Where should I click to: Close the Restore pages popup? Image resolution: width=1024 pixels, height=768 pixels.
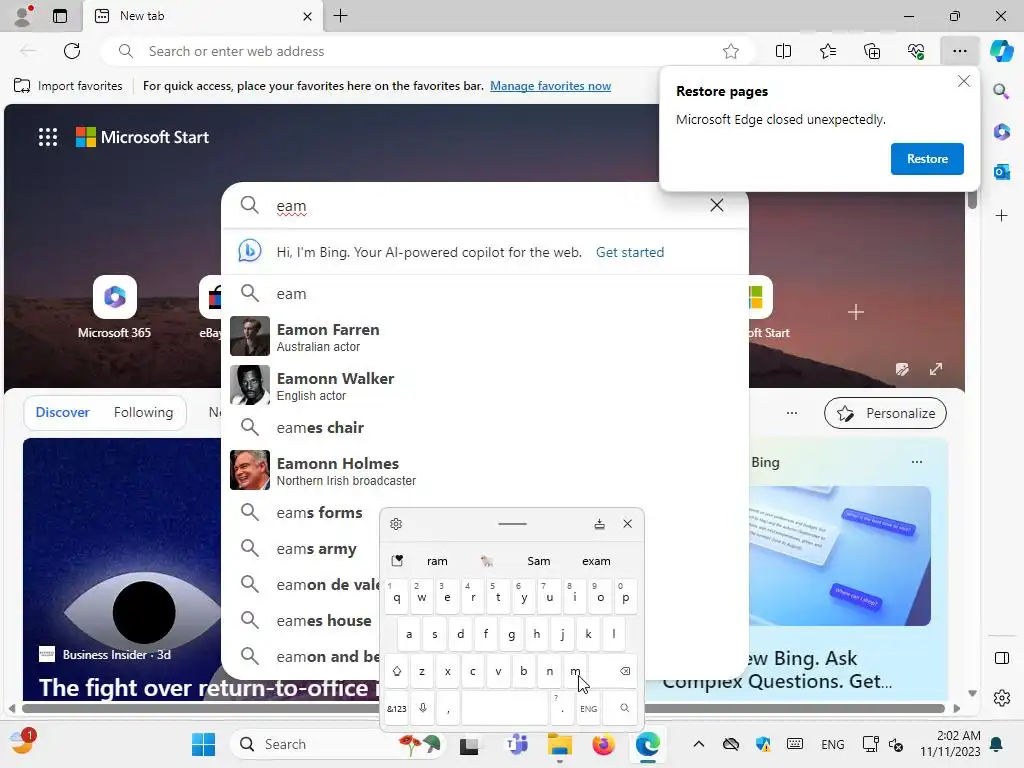[963, 82]
